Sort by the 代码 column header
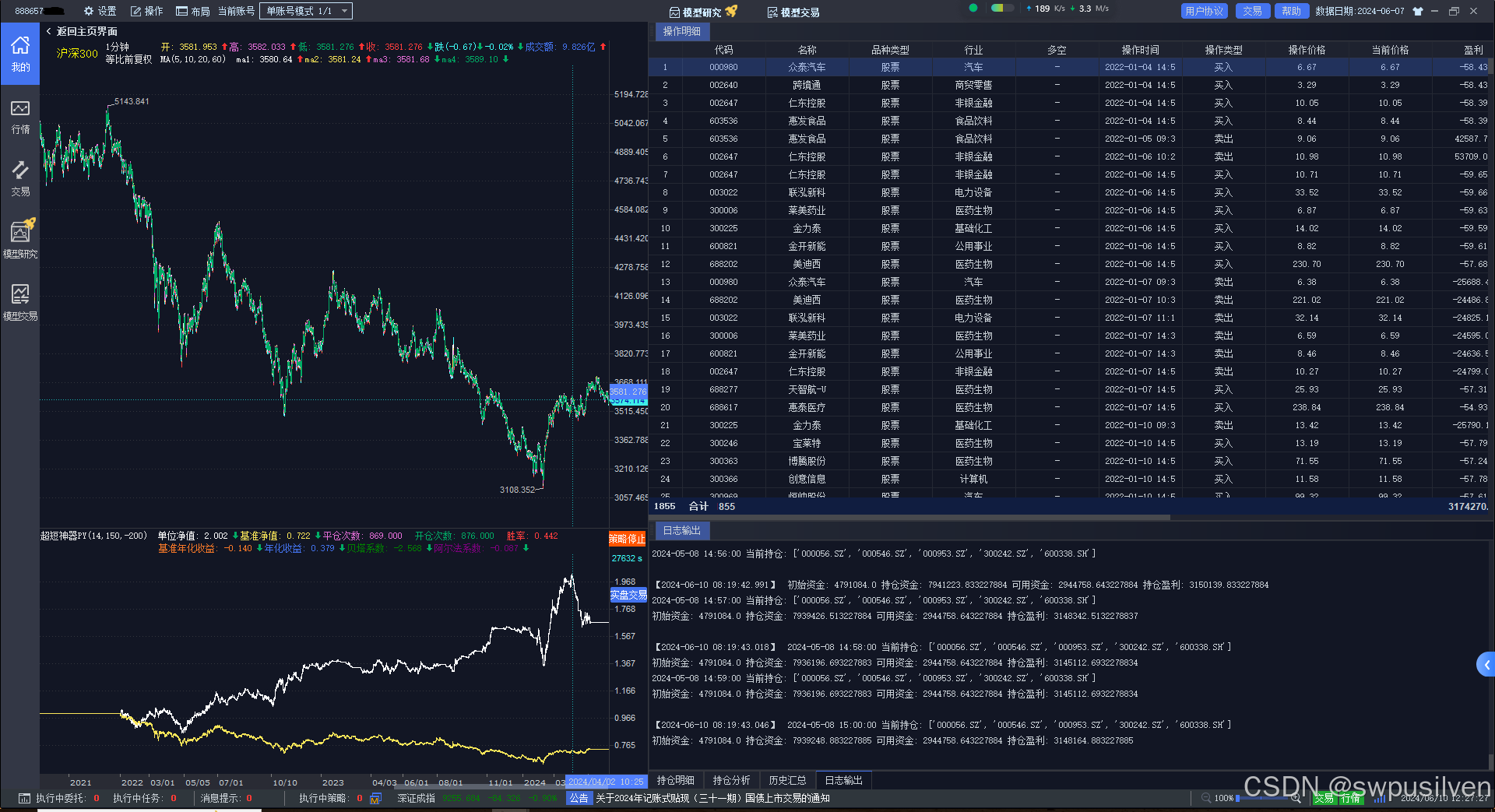This screenshot has width=1495, height=812. pos(723,50)
